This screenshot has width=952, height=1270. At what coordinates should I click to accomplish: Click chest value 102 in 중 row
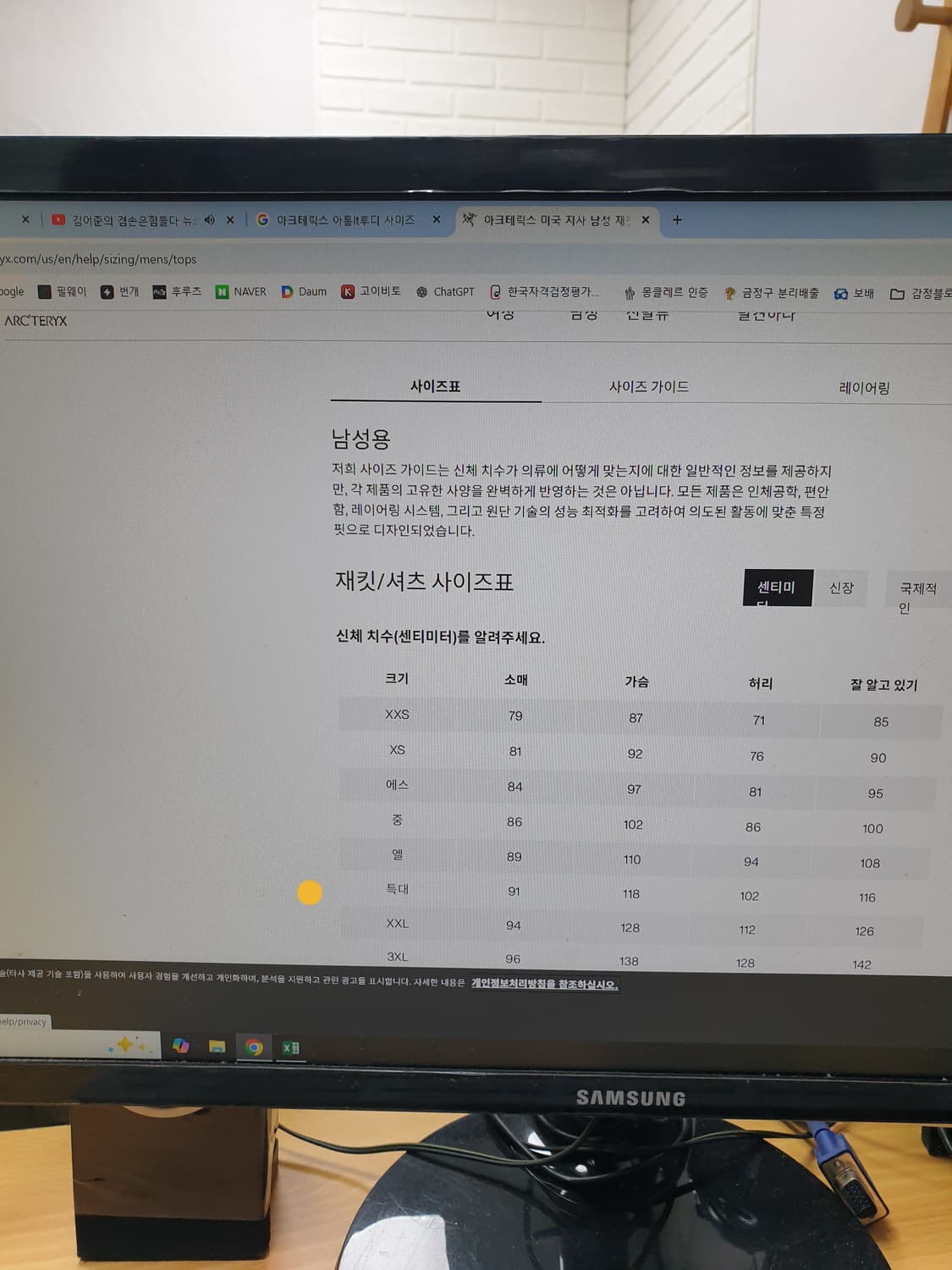633,825
